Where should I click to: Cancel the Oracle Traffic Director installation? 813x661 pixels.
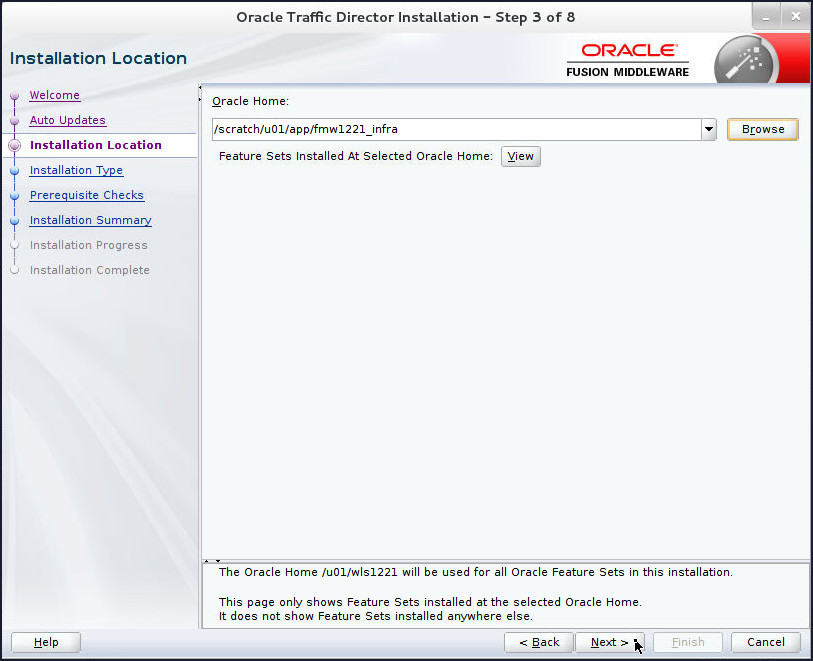[x=765, y=642]
